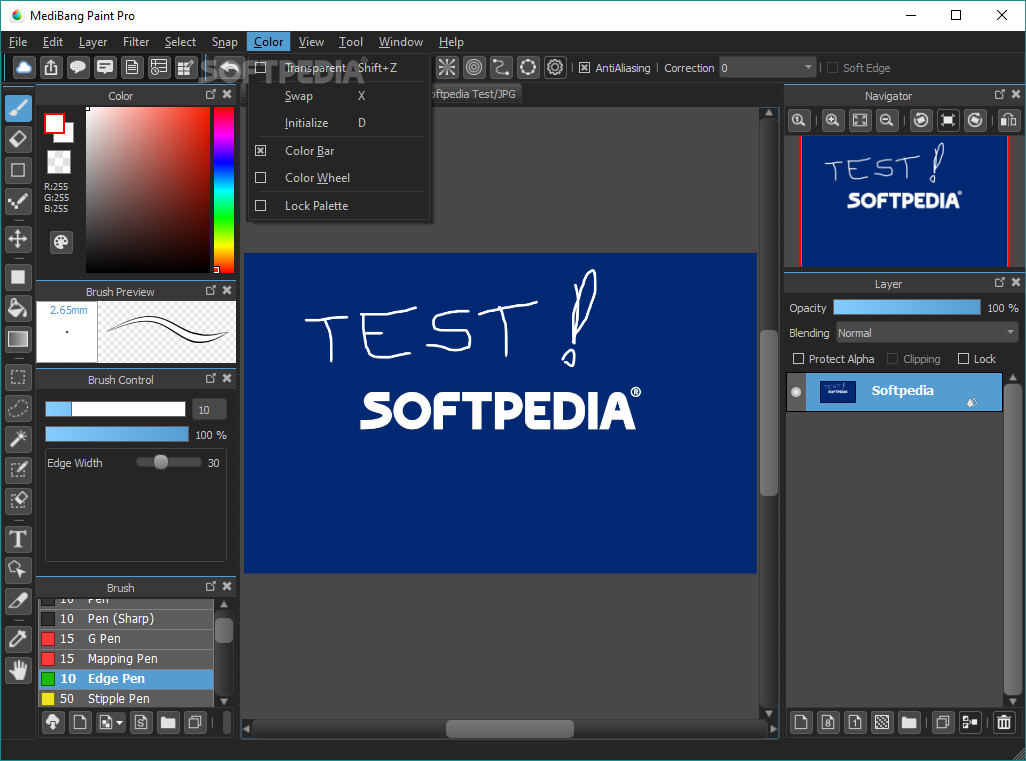This screenshot has height=761, width=1026.
Task: Undock the Navigator panel
Action: pyautogui.click(x=1000, y=94)
